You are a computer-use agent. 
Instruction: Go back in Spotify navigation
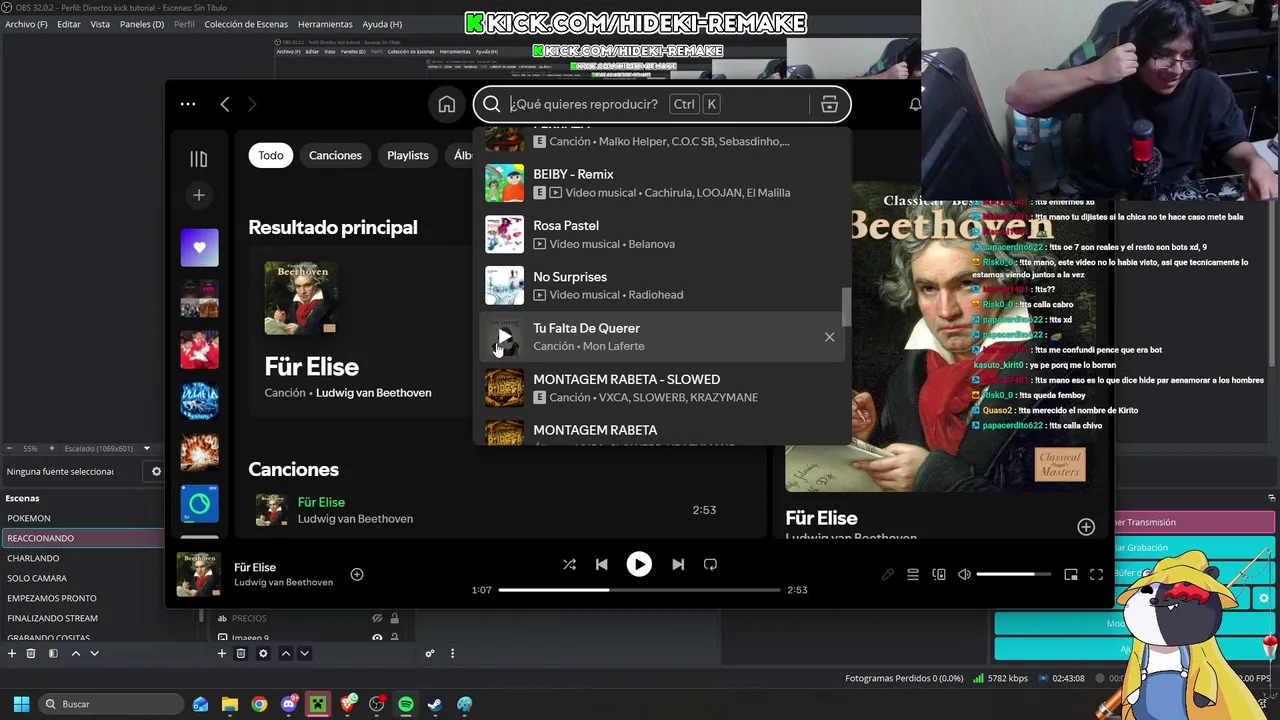pyautogui.click(x=225, y=104)
